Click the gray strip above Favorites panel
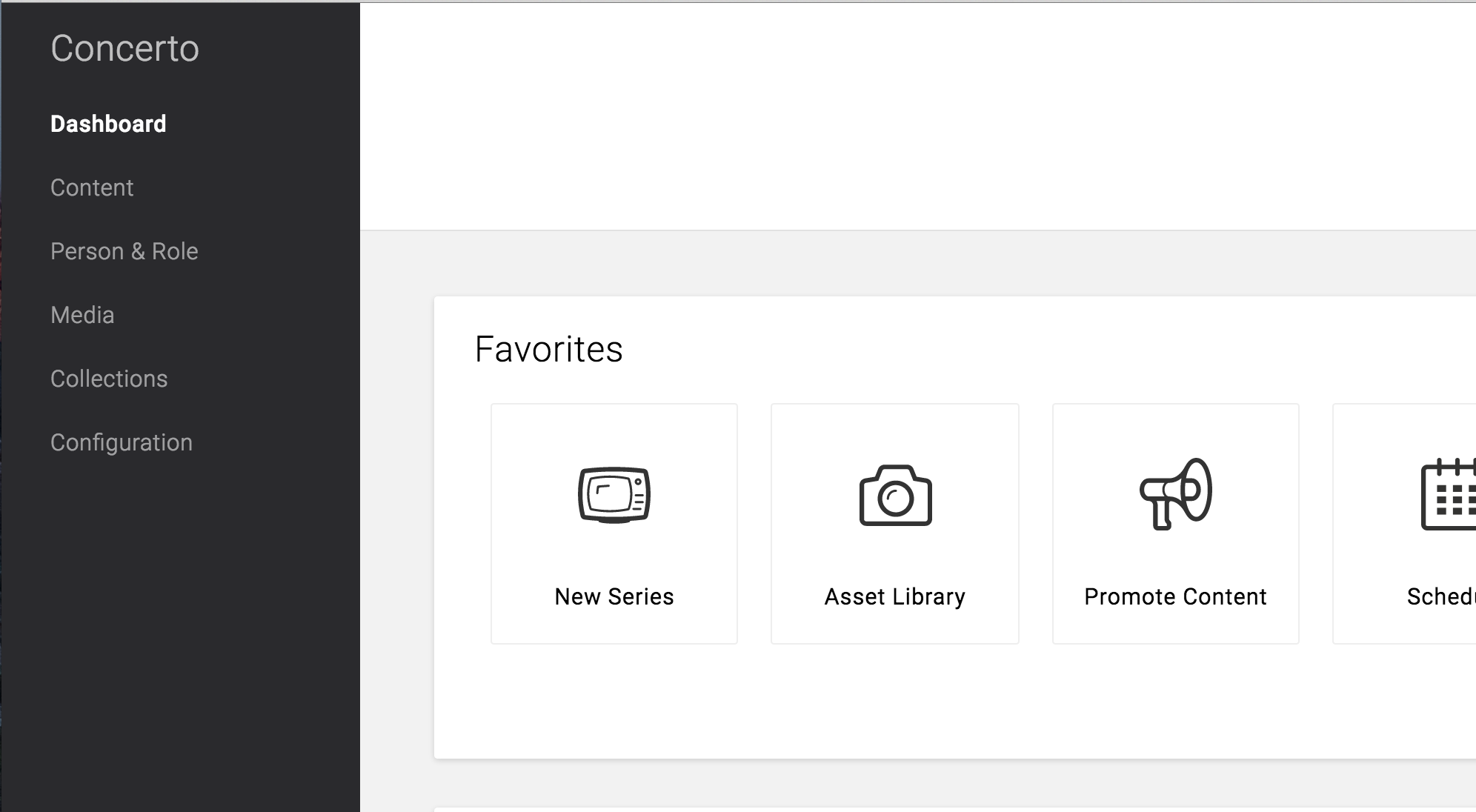The width and height of the screenshot is (1476, 812). pyautogui.click(x=917, y=264)
